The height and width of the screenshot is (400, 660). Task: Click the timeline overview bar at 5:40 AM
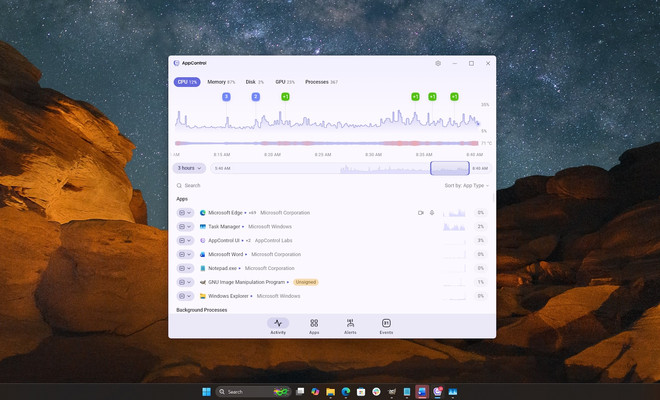(223, 168)
